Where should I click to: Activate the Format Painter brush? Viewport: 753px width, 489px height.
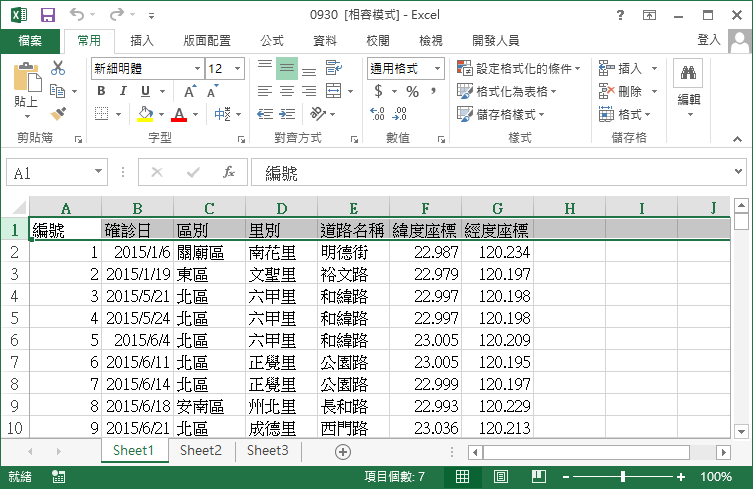pos(58,114)
